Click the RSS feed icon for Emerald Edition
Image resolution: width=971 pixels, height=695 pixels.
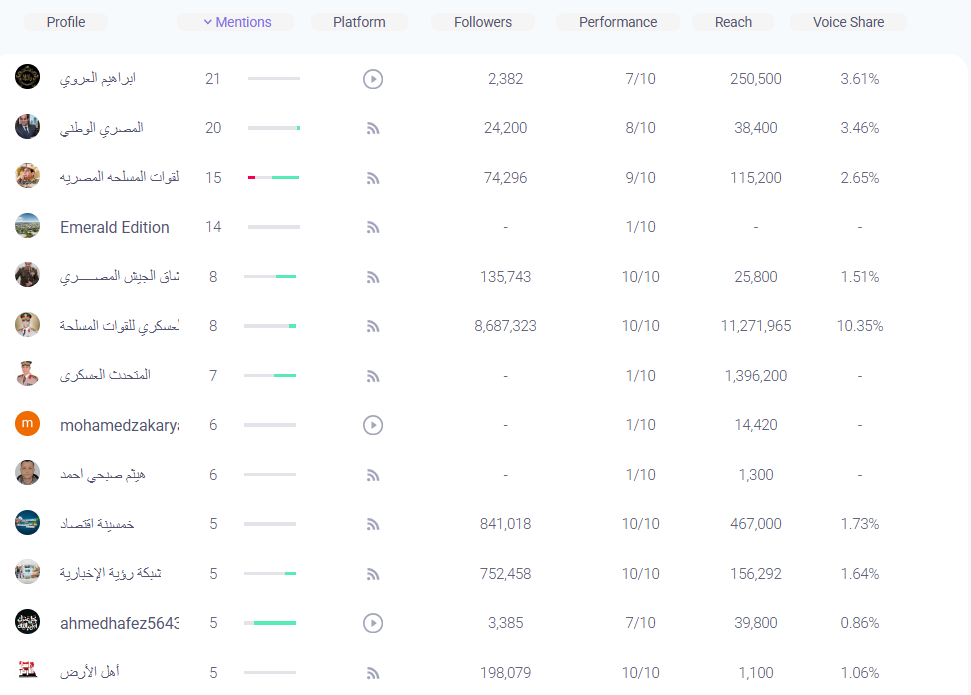(373, 227)
